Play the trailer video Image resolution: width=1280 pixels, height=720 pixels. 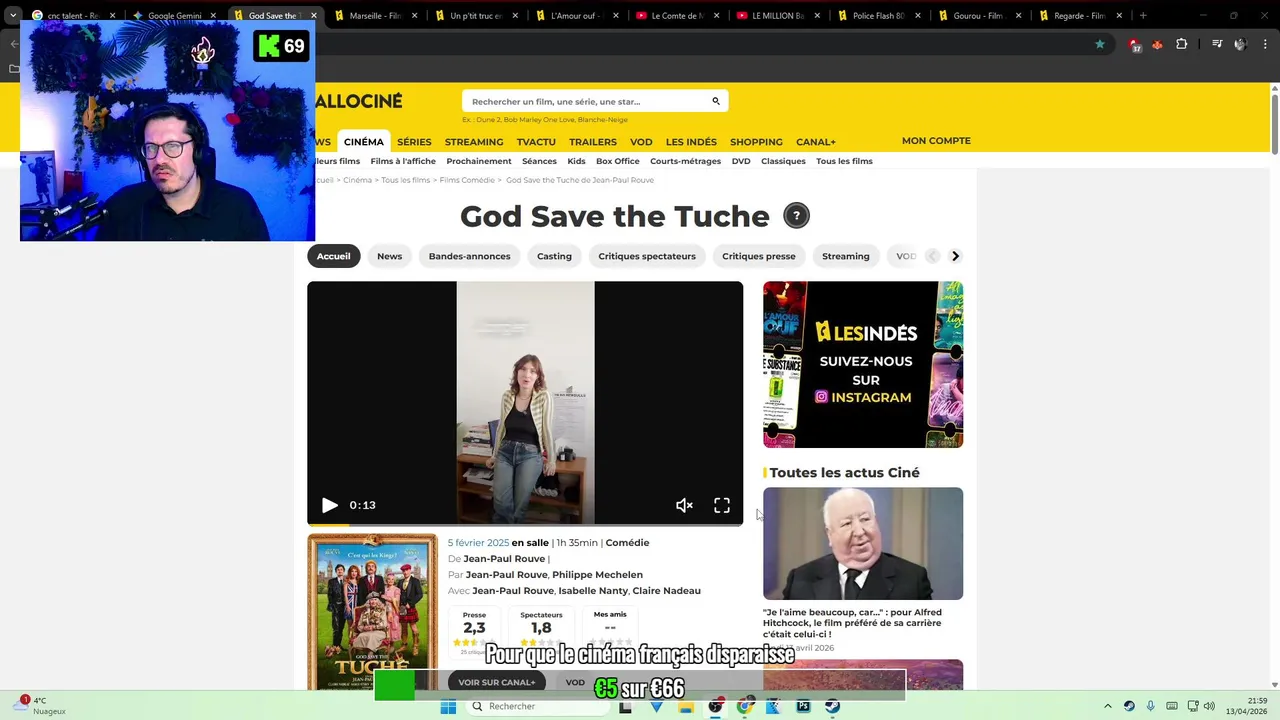tap(329, 505)
